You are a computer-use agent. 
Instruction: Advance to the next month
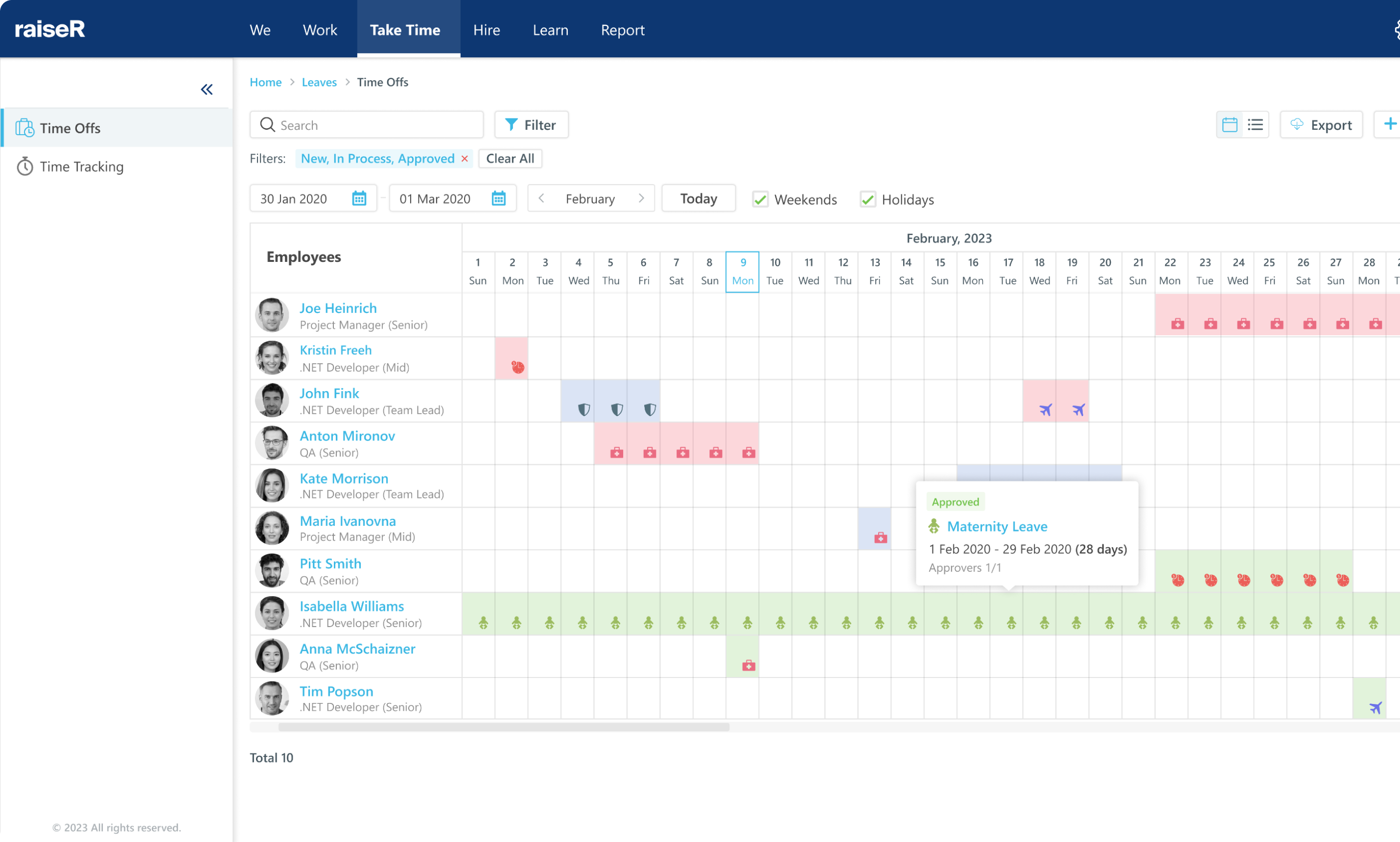pos(642,198)
